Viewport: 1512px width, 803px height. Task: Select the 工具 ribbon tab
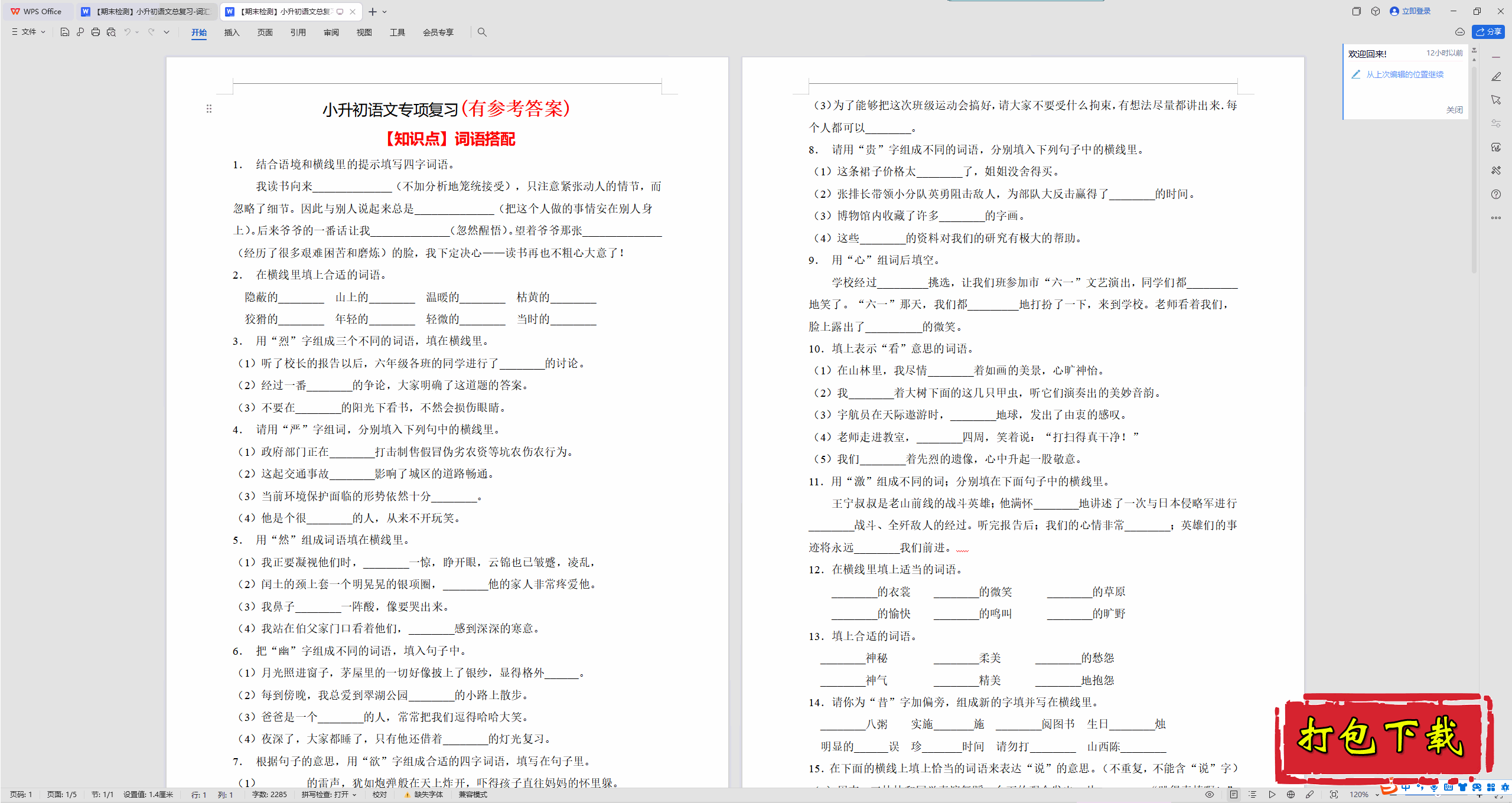397,32
